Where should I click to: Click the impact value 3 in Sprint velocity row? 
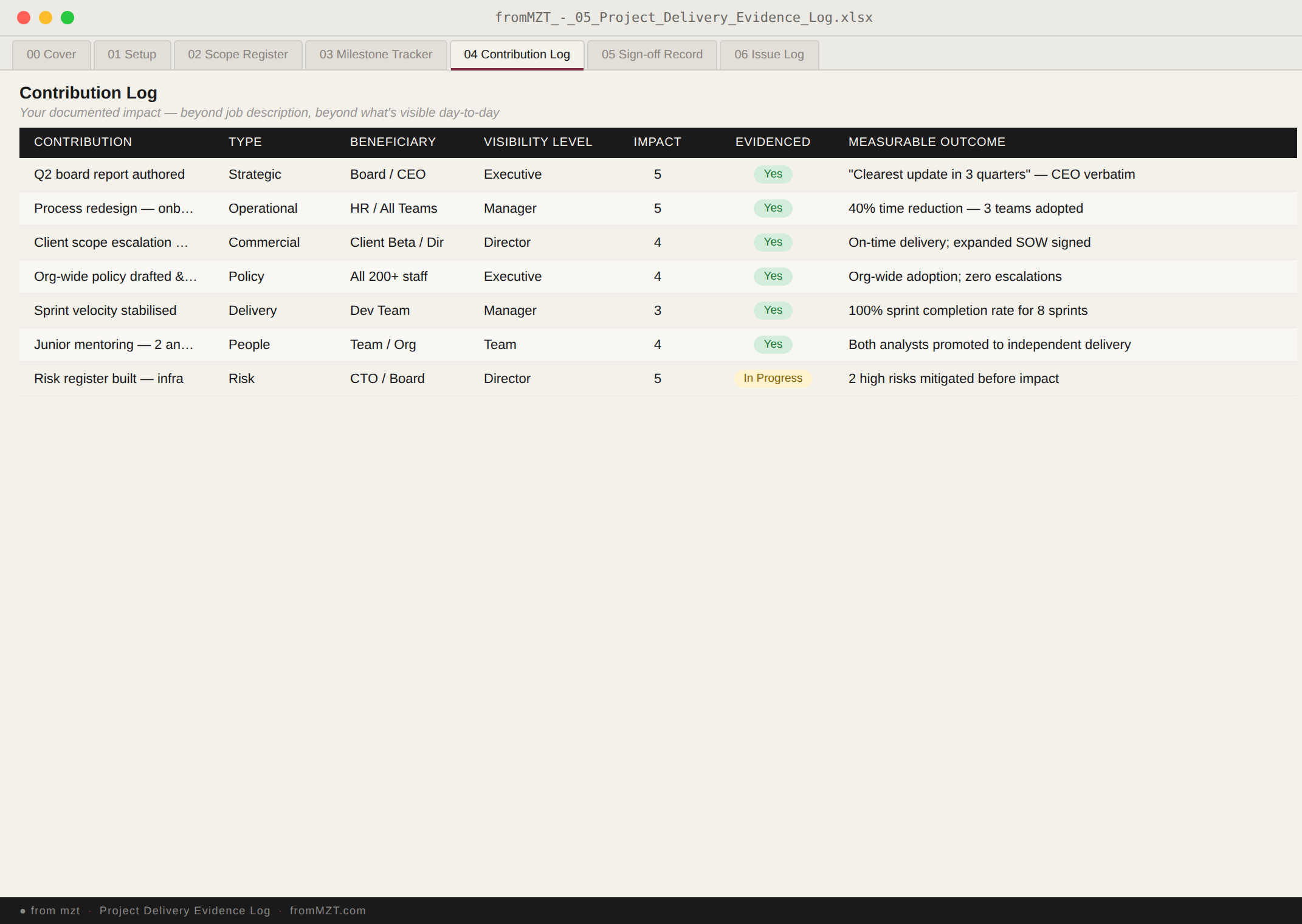coord(657,311)
